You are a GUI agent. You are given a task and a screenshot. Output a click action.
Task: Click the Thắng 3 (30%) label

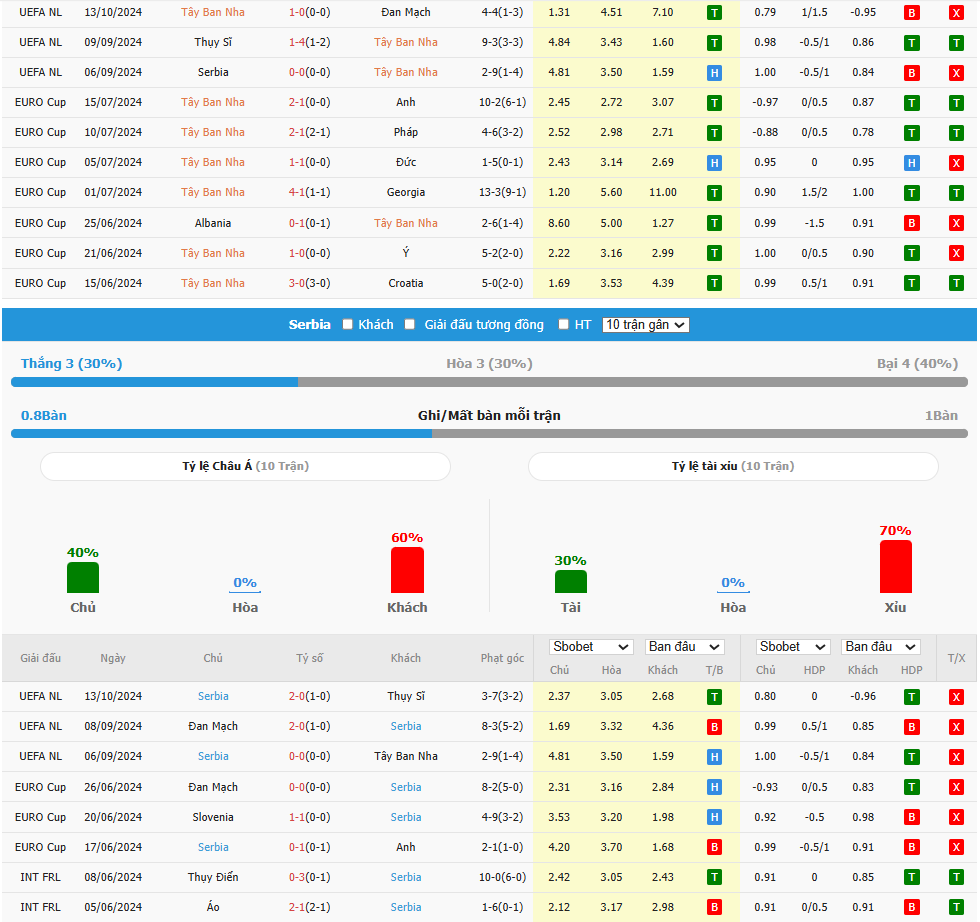click(x=71, y=364)
